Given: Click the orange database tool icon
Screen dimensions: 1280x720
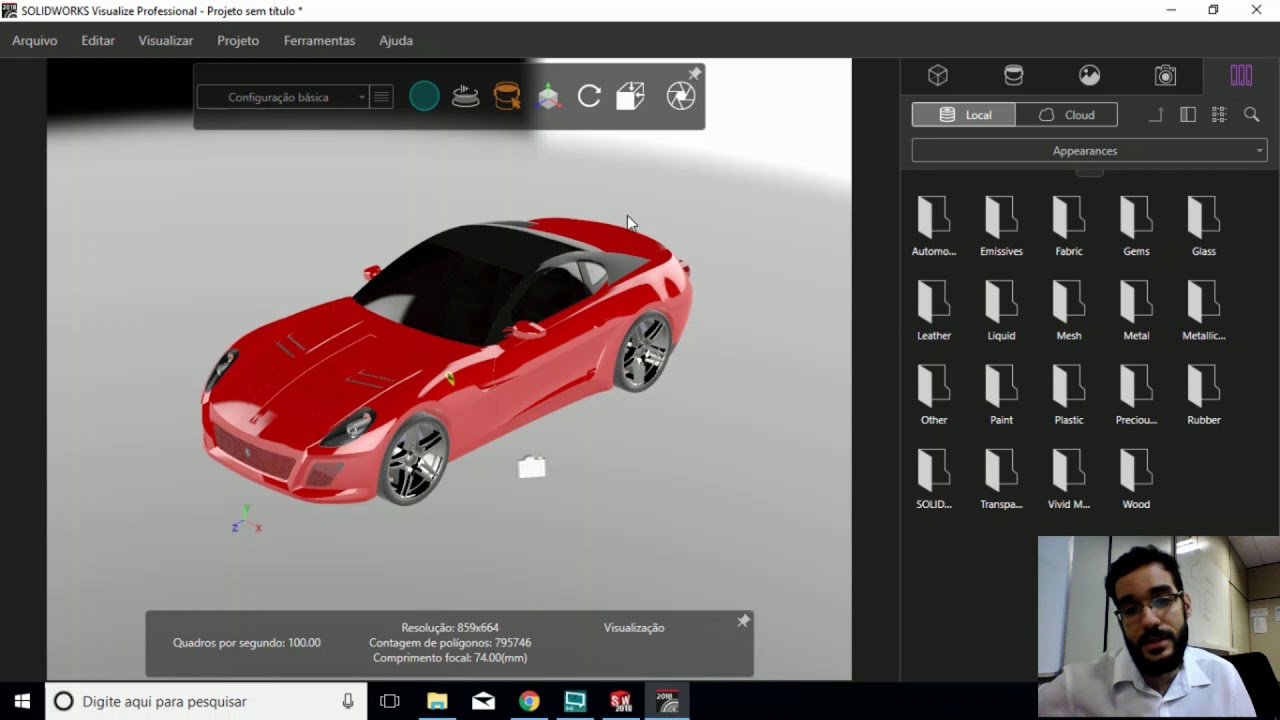Looking at the screenshot, I should [507, 96].
